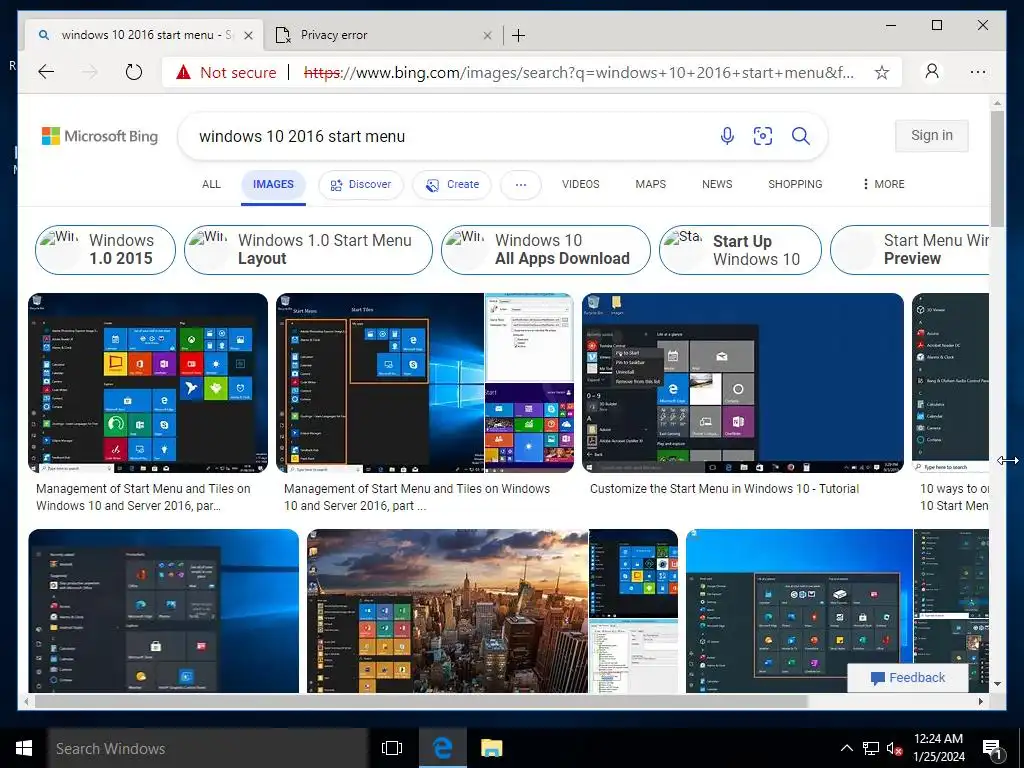Click the browser forward arrow
The image size is (1024, 768).
point(90,72)
